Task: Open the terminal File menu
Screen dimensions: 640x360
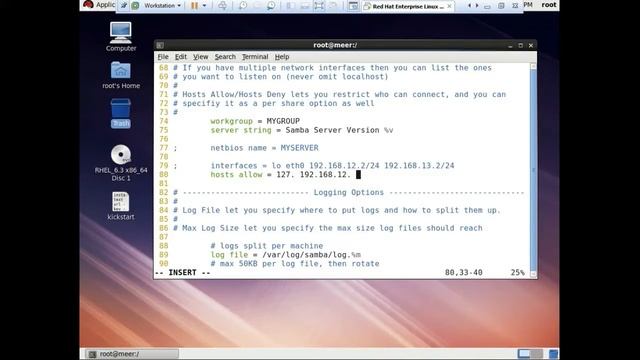Action: 163,57
